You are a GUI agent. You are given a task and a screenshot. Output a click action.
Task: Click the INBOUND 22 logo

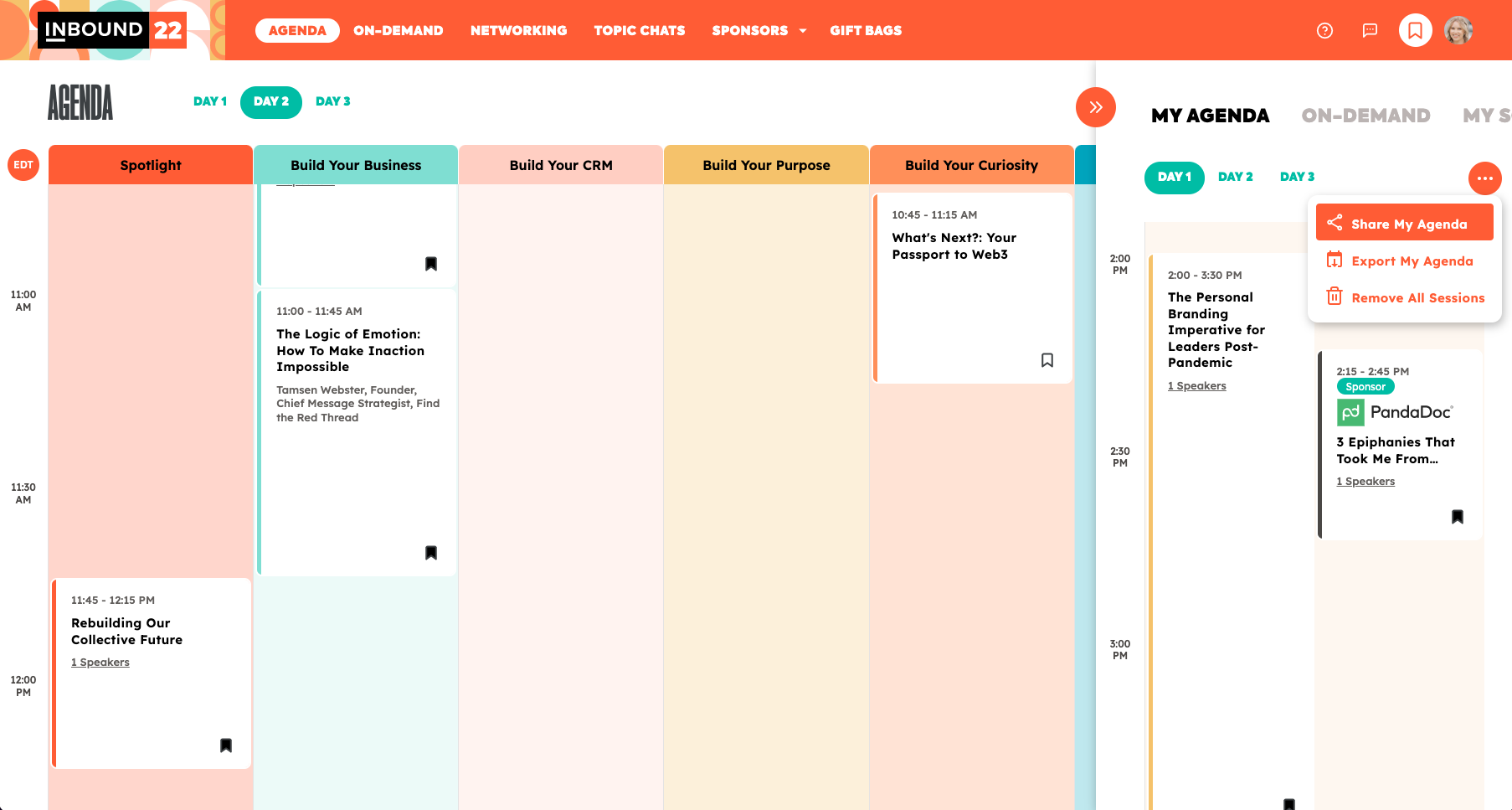point(112,30)
